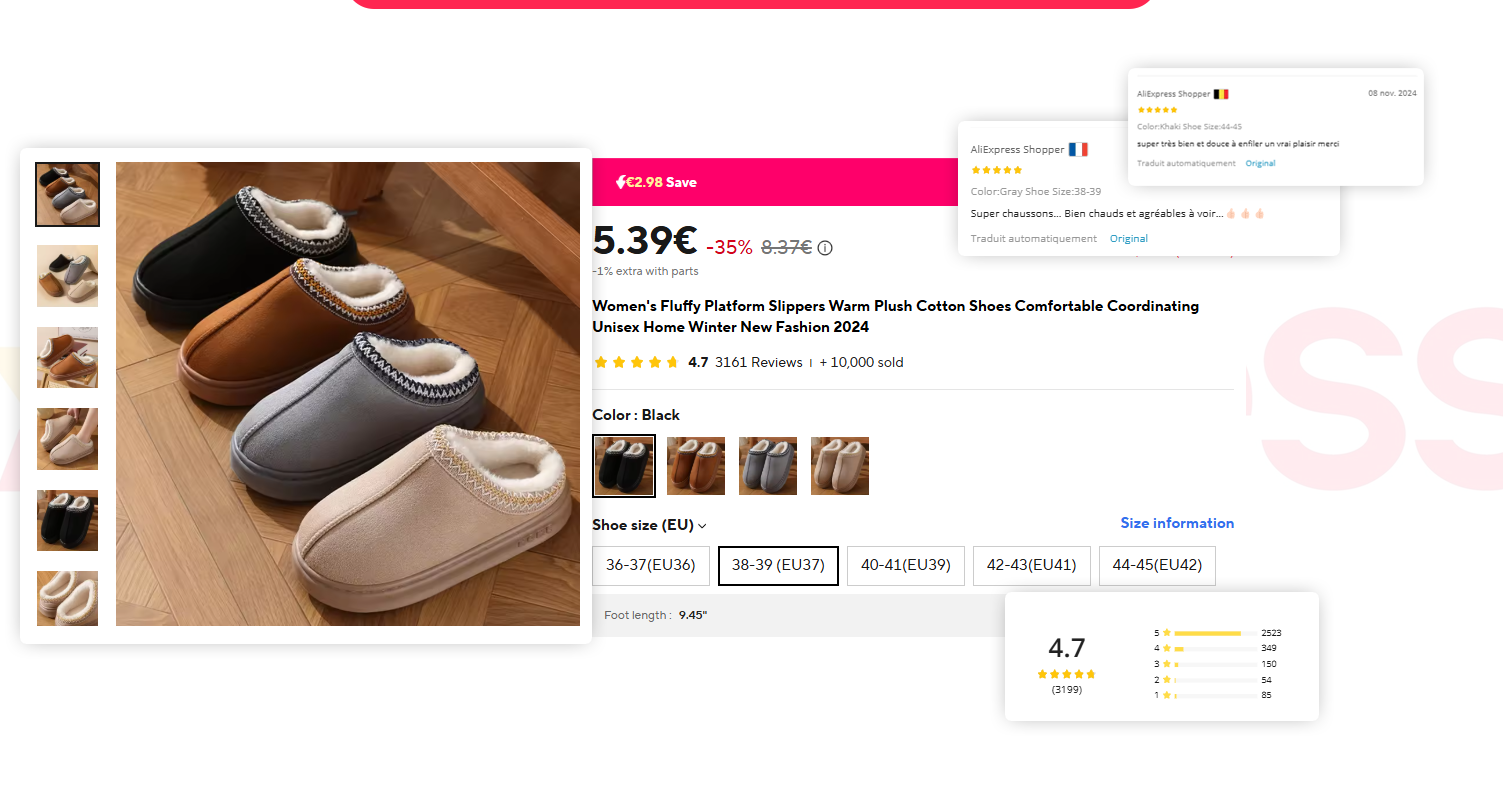1503x793 pixels.
Task: Select the black slippers color swatch
Action: pos(624,466)
